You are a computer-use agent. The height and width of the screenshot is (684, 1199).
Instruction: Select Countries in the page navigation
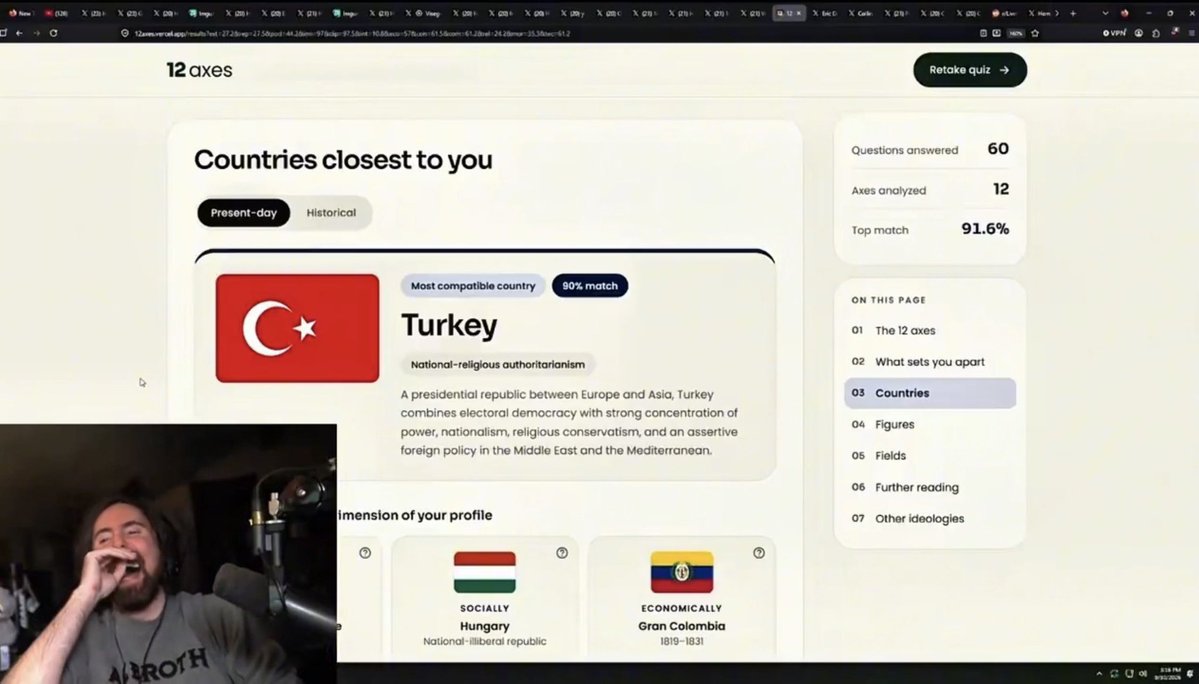click(x=930, y=393)
